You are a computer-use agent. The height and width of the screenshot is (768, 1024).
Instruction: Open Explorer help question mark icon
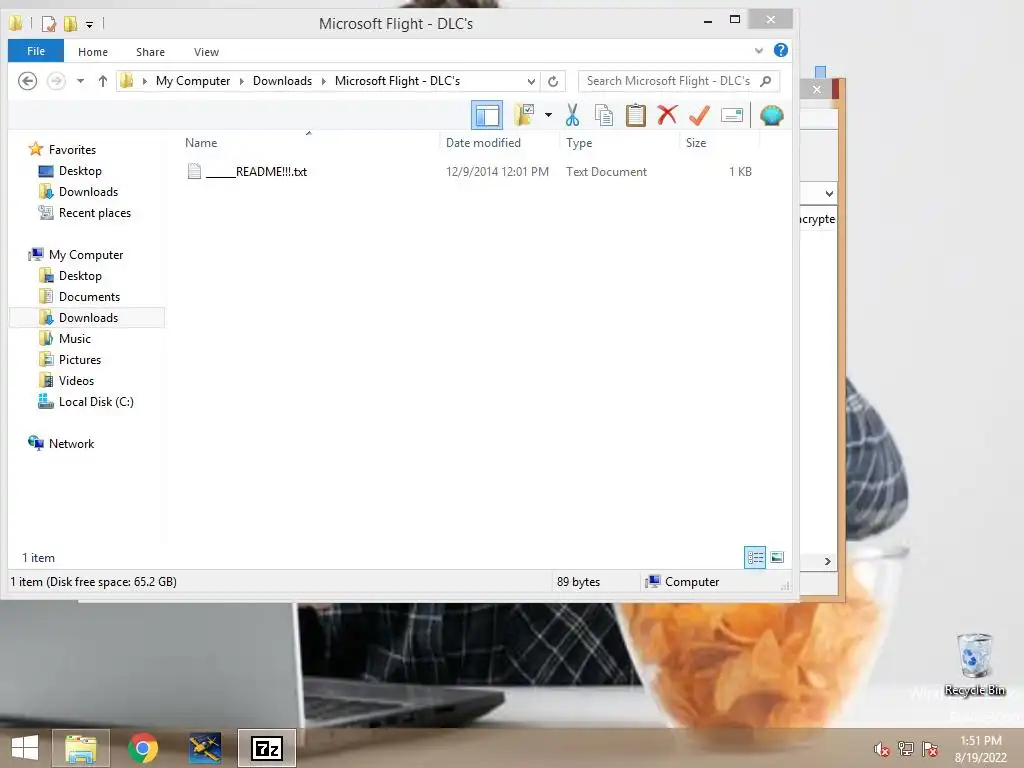(780, 50)
